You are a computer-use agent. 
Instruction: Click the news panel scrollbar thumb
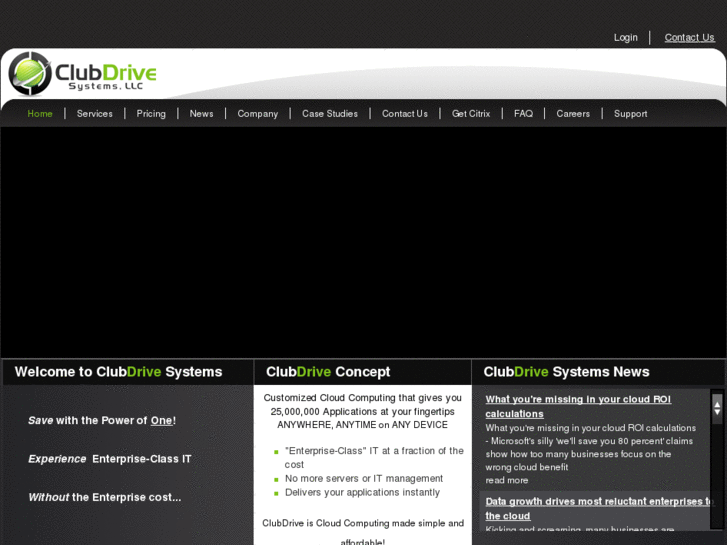[x=717, y=409]
